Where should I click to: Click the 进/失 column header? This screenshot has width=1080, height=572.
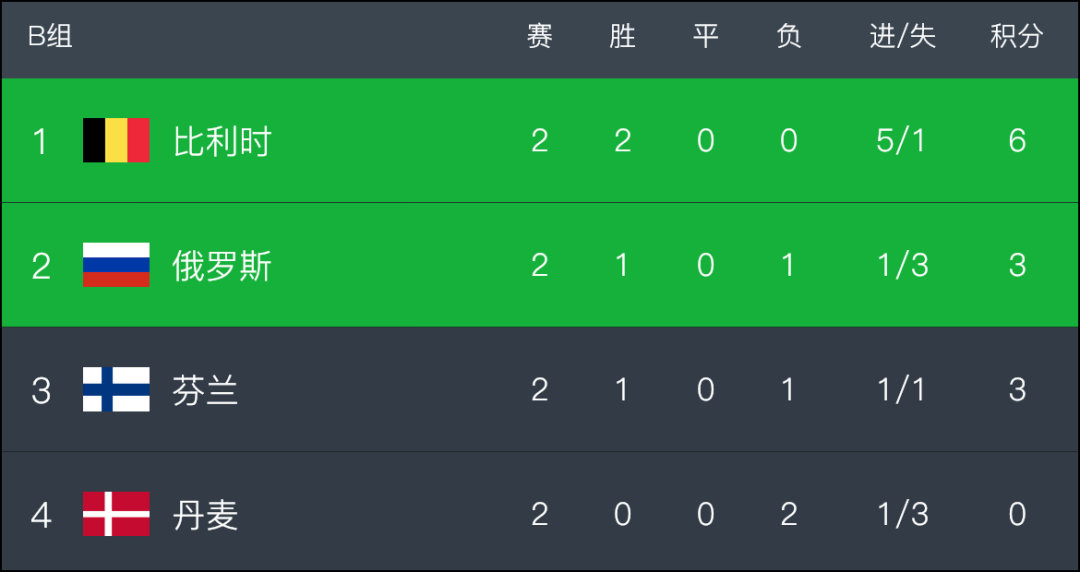click(x=902, y=37)
